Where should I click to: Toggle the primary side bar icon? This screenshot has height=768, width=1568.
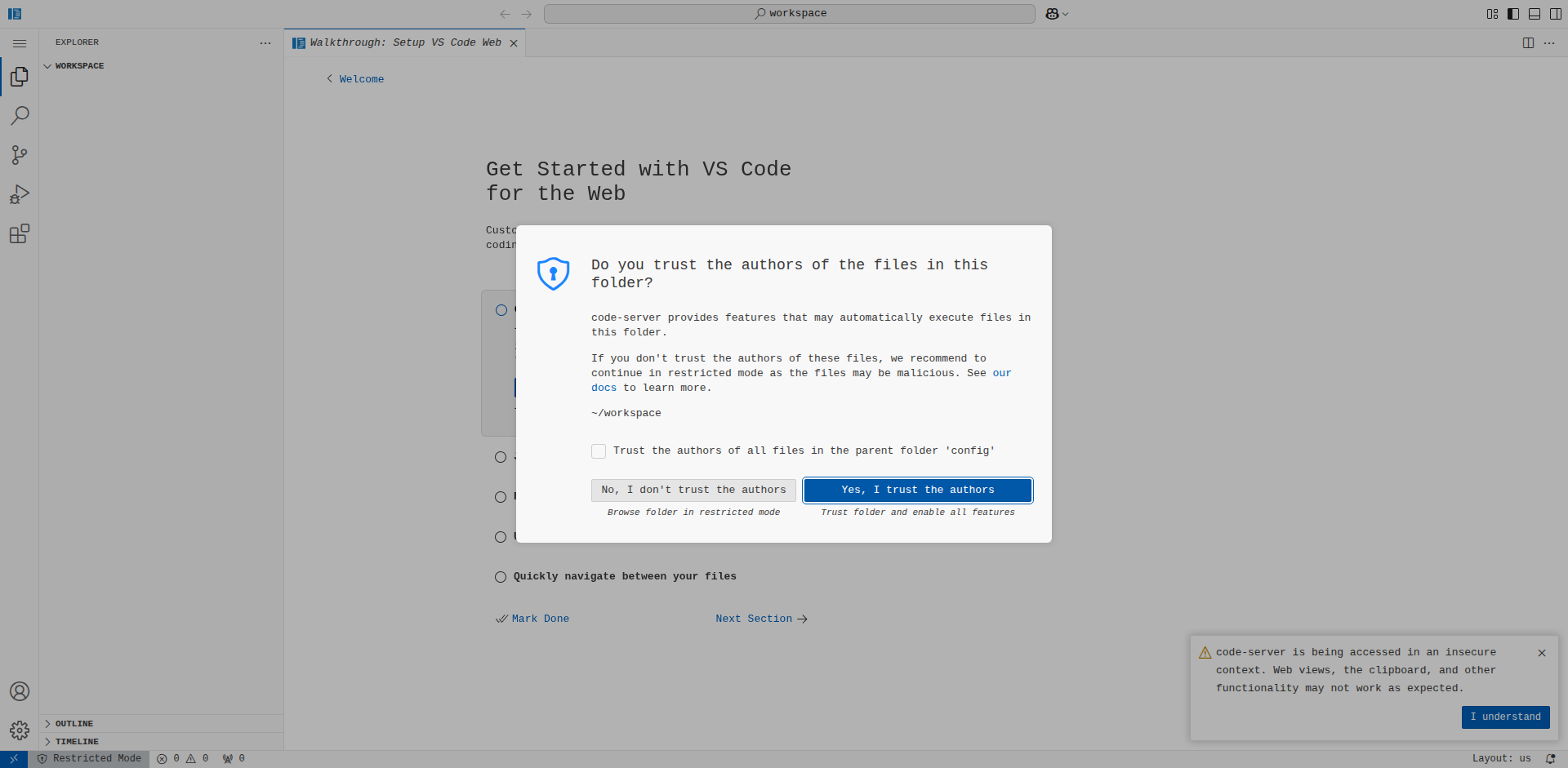(x=1513, y=14)
